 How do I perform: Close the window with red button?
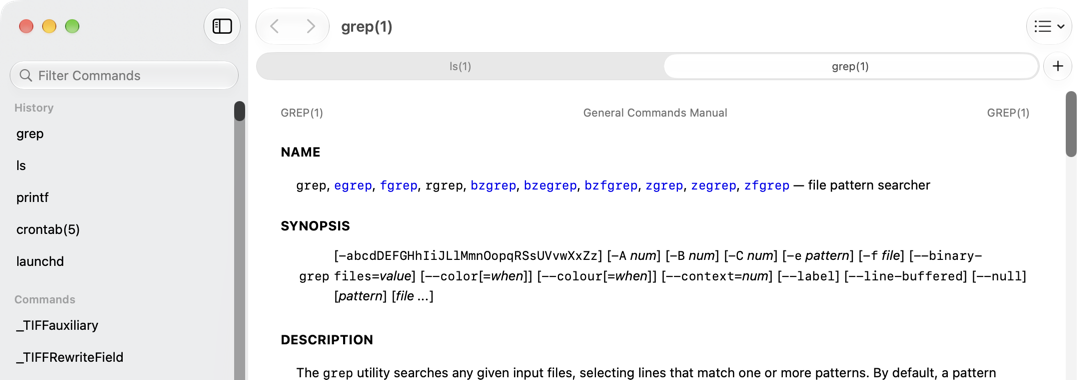coord(26,26)
